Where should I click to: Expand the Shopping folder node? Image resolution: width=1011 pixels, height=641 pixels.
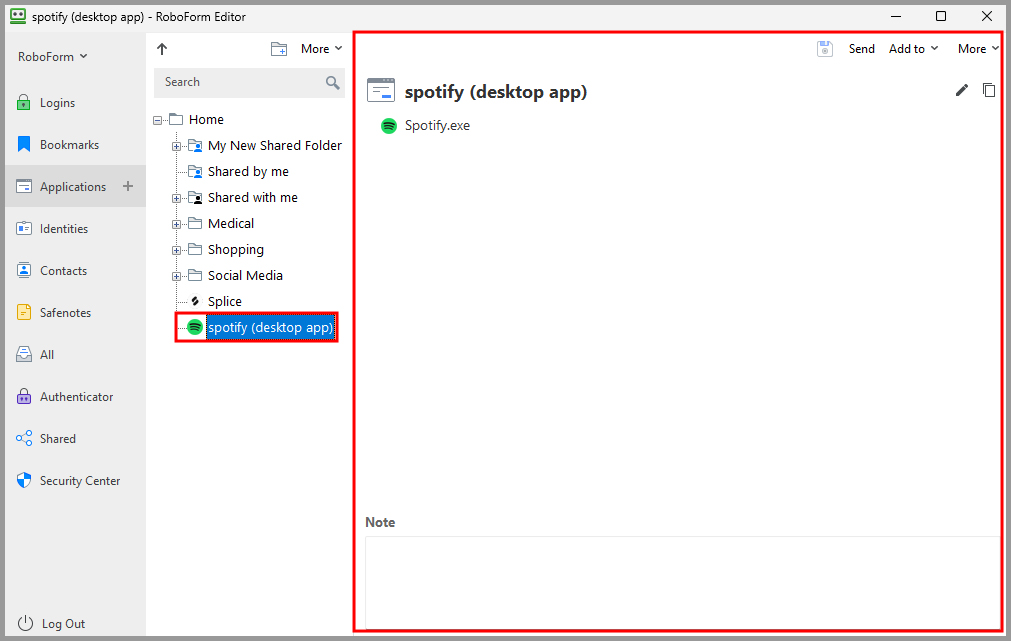coord(176,250)
